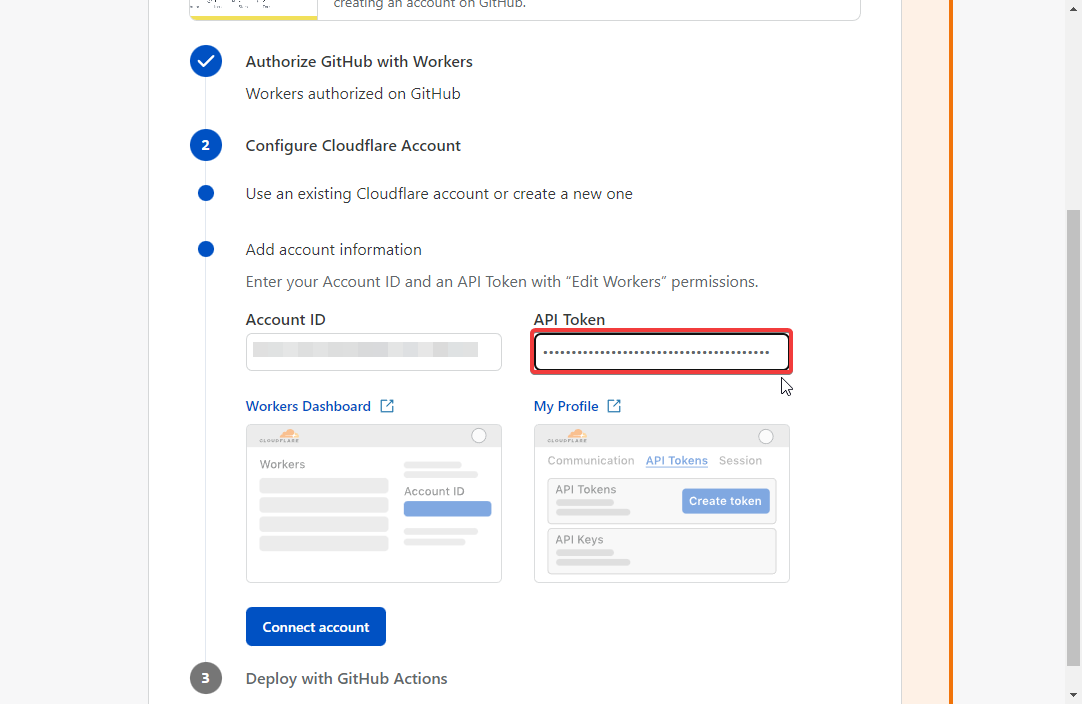Click bullet for 'Use an existing Cloudflare account'
The width and height of the screenshot is (1082, 704).
coord(206,193)
